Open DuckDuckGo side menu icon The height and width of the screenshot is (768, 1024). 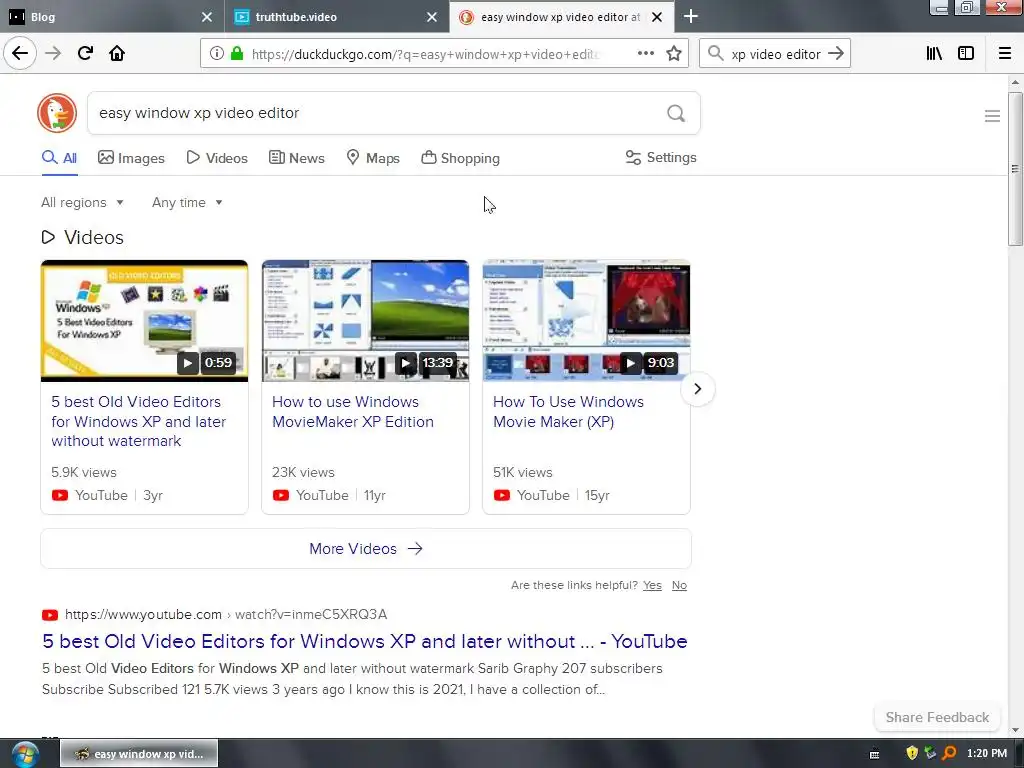click(992, 116)
